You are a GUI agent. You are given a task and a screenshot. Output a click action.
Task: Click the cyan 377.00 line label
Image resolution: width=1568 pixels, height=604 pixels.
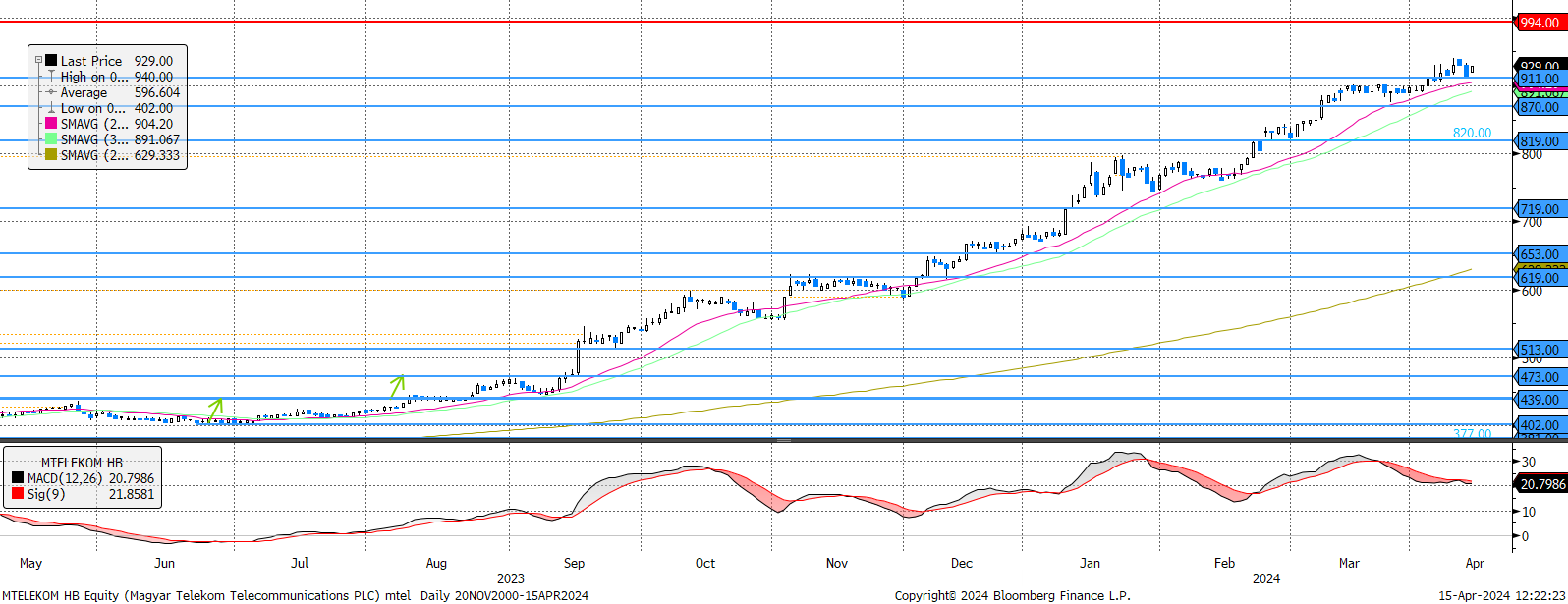coord(1472,433)
